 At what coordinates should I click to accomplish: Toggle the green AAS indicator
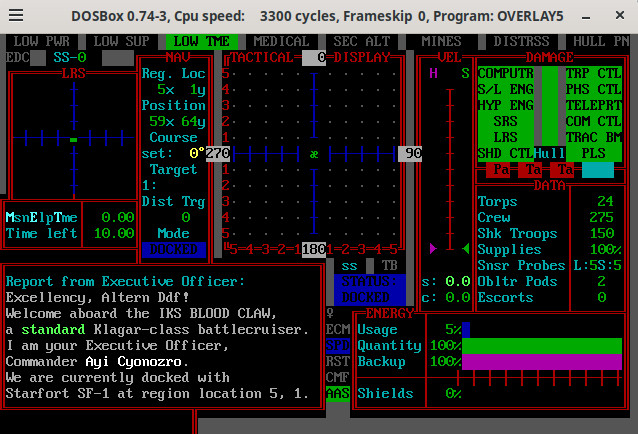pyautogui.click(x=338, y=393)
